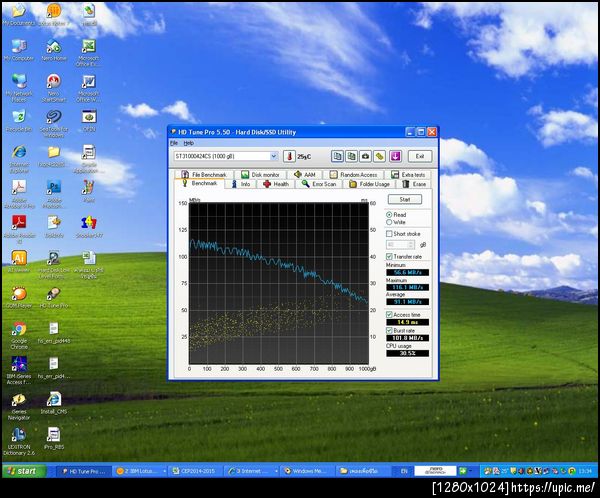Open Microsoft Office Word desktop shortcut
Viewport: 600px width, 498px height.
click(x=89, y=88)
